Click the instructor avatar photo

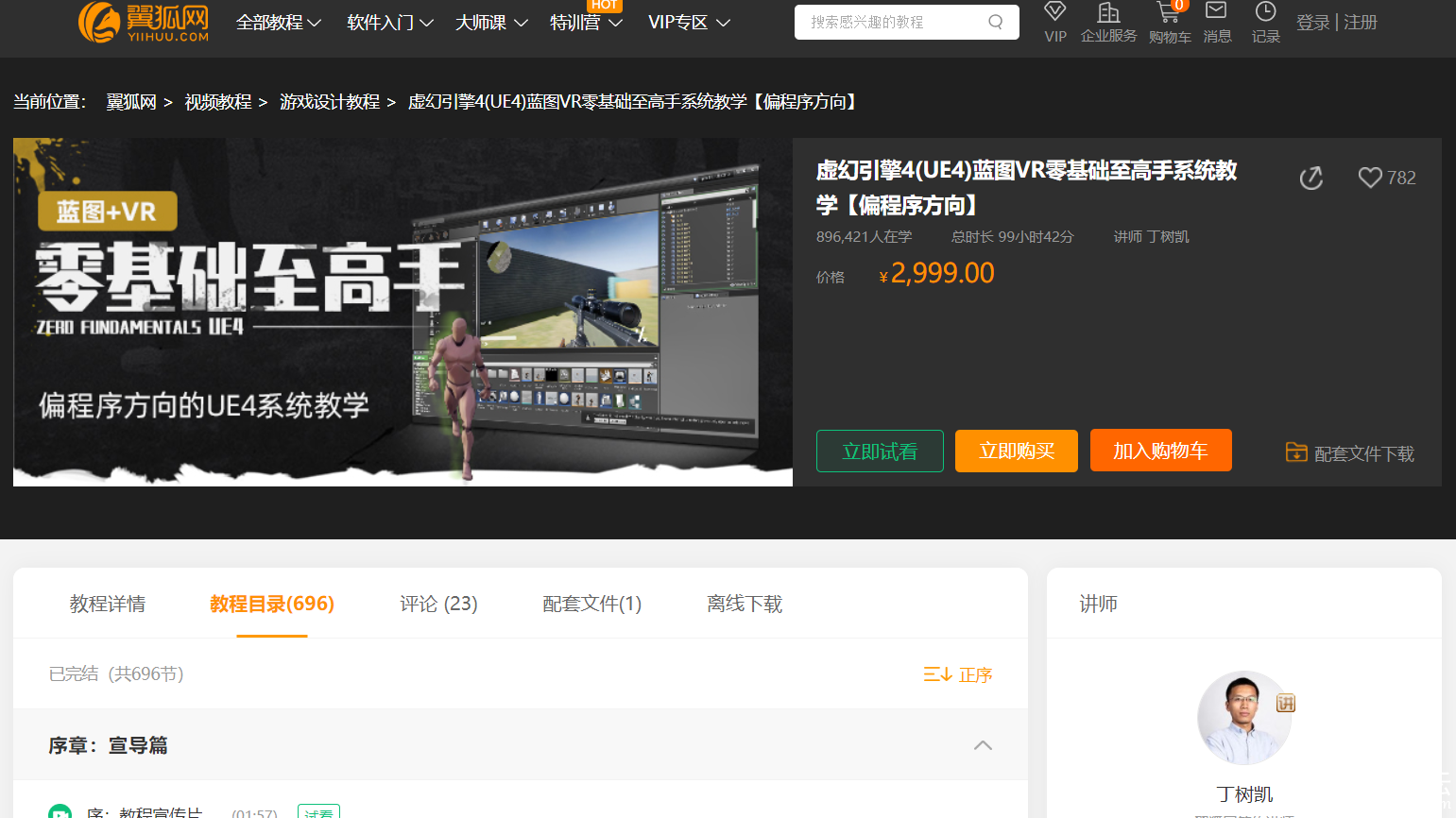[x=1243, y=718]
